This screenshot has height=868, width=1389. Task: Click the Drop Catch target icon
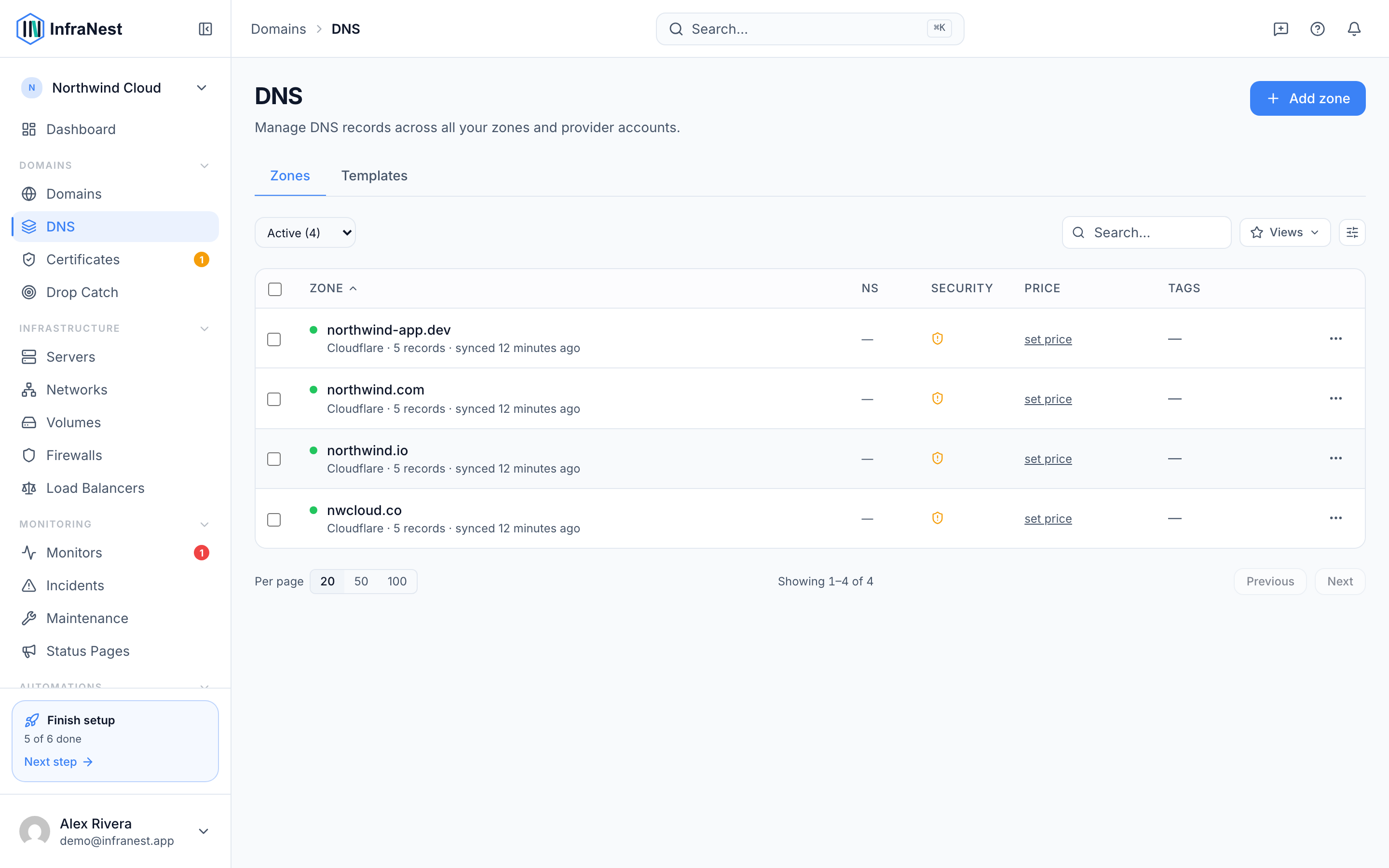tap(29, 292)
